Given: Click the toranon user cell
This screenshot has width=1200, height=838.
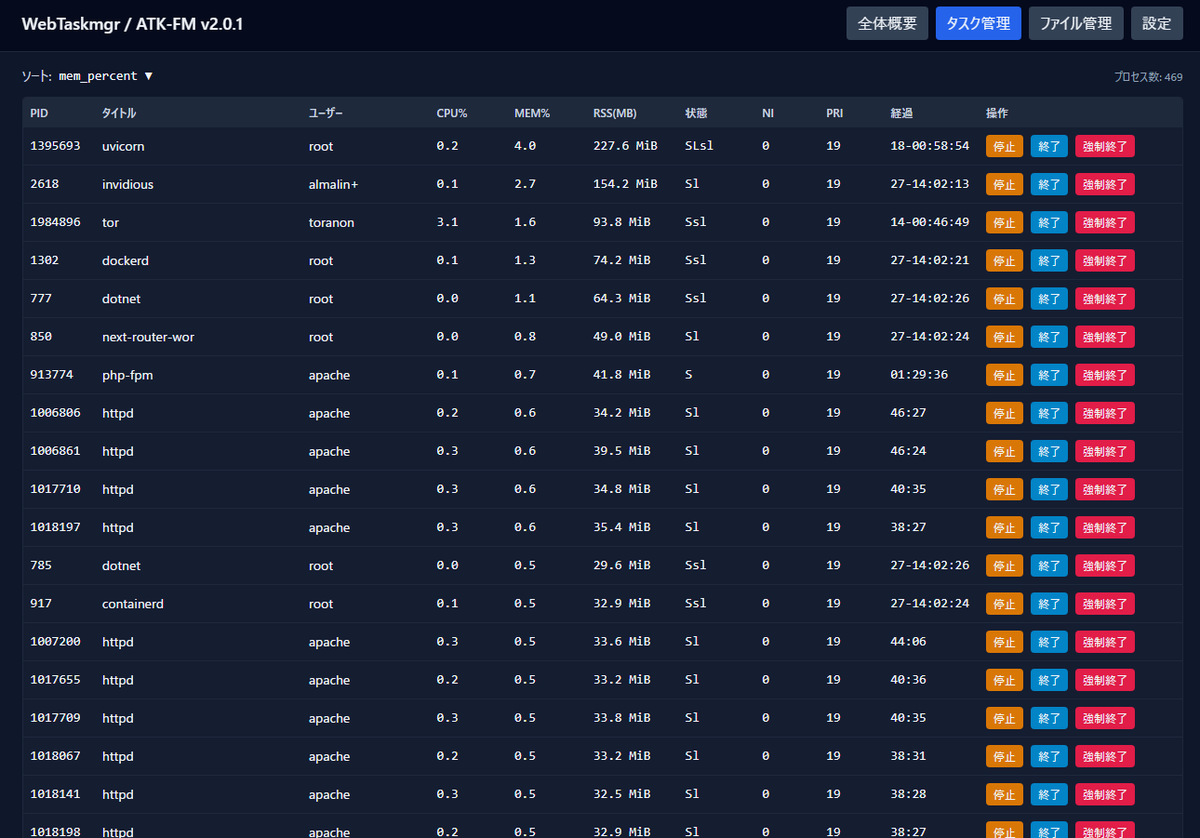Looking at the screenshot, I should point(332,222).
